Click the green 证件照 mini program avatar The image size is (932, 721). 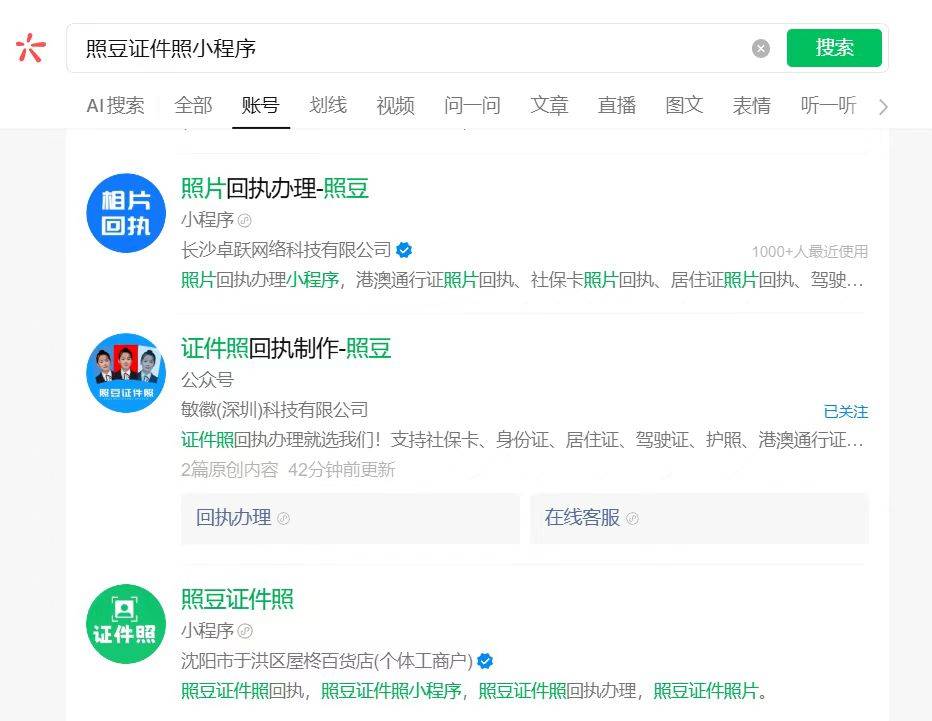(x=126, y=624)
